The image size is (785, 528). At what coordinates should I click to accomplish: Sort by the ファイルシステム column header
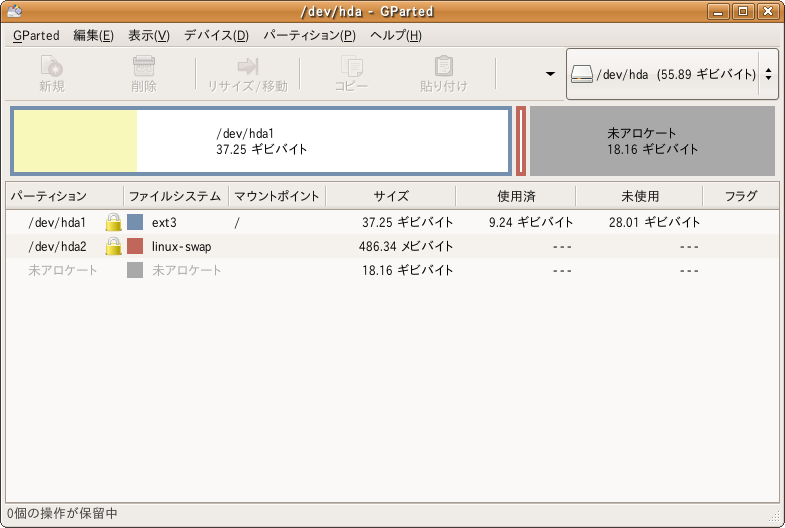point(175,196)
